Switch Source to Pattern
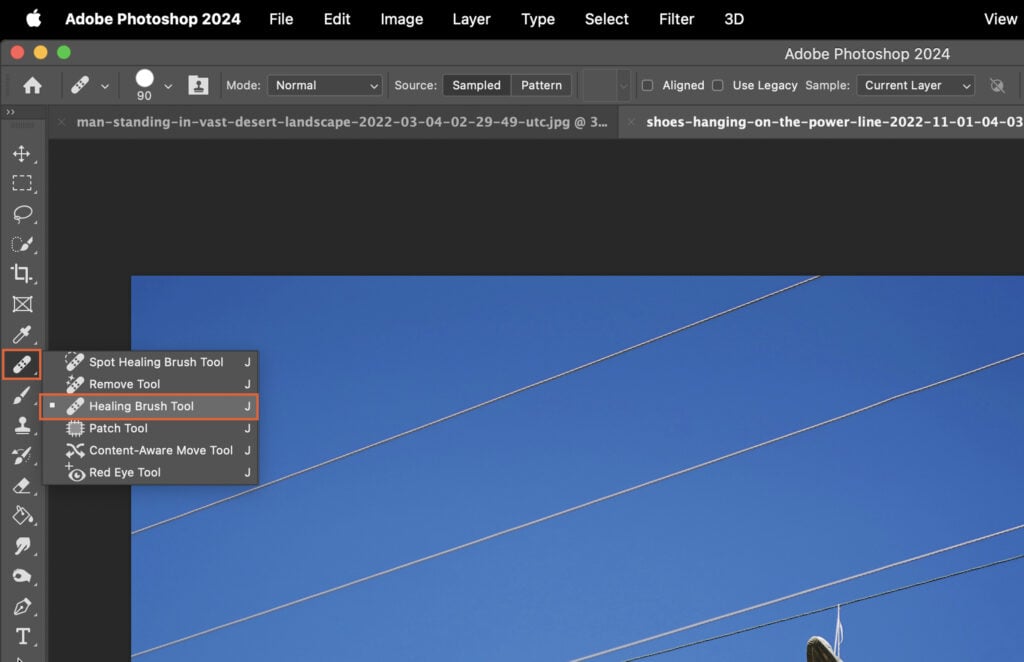 (540, 85)
